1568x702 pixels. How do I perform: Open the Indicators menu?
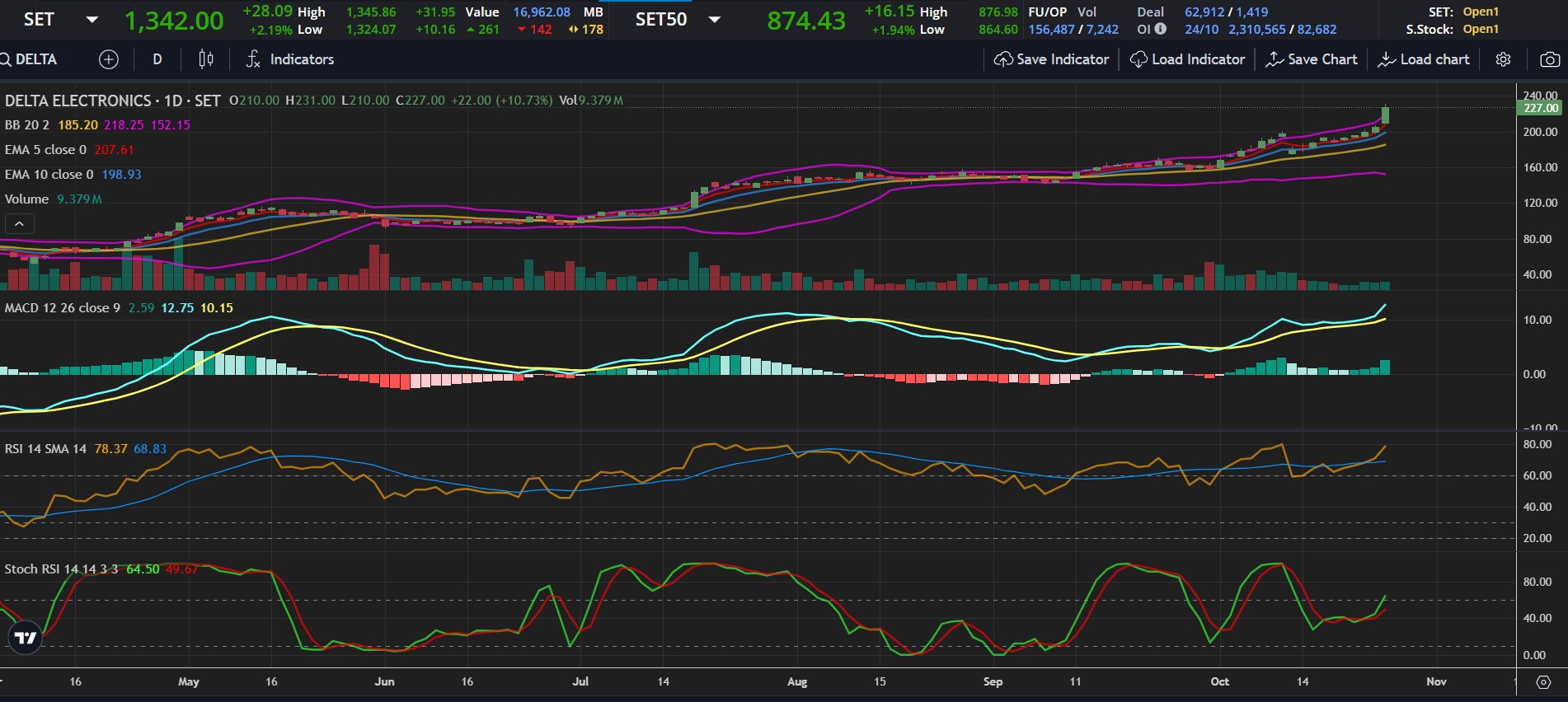290,59
